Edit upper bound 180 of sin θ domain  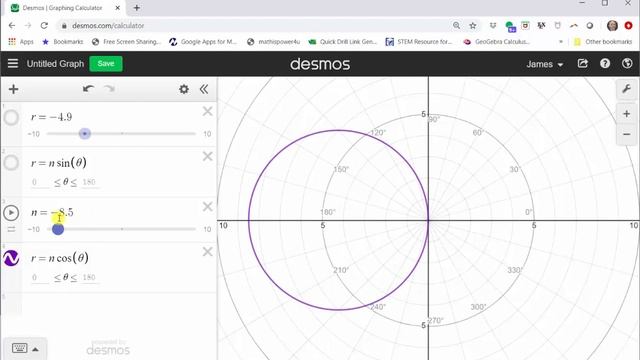(x=89, y=182)
